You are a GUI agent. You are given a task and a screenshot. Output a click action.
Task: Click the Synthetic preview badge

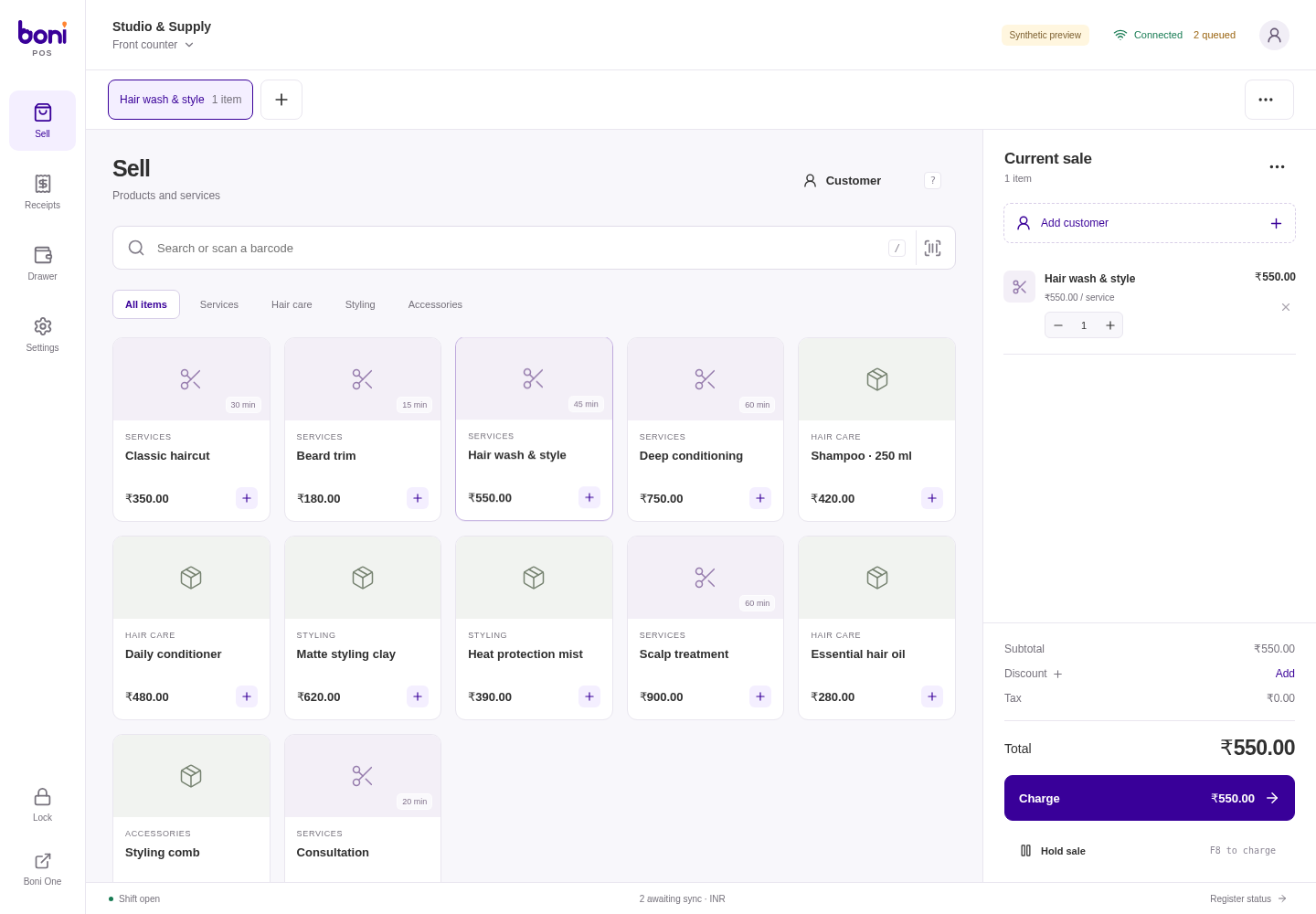point(1045,35)
